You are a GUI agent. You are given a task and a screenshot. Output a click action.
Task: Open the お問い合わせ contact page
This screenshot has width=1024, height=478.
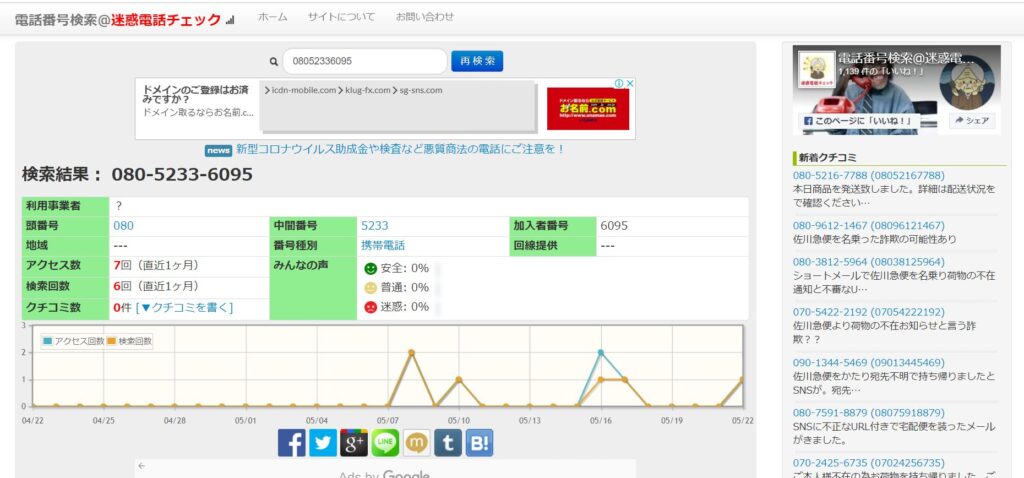click(424, 17)
